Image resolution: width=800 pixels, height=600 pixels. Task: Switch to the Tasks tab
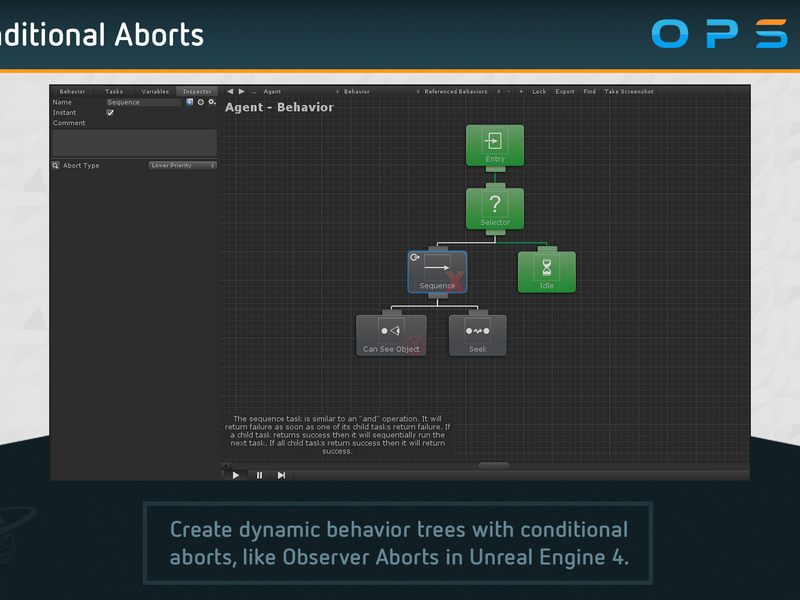(x=114, y=91)
